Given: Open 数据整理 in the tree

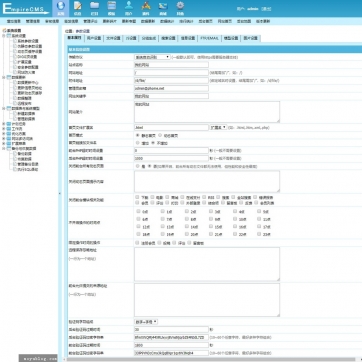Looking at the screenshot, I should pyautogui.click(x=24, y=98).
